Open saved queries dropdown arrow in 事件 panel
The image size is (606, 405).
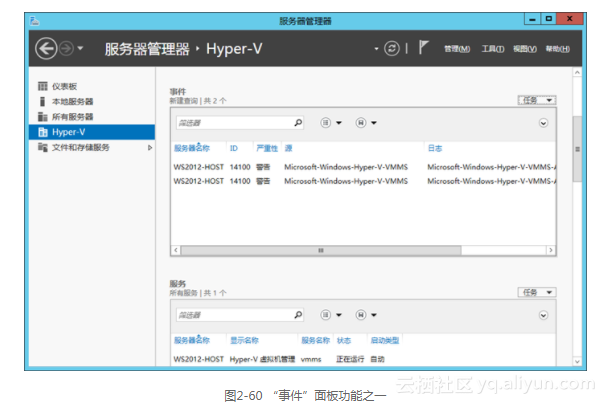point(374,123)
